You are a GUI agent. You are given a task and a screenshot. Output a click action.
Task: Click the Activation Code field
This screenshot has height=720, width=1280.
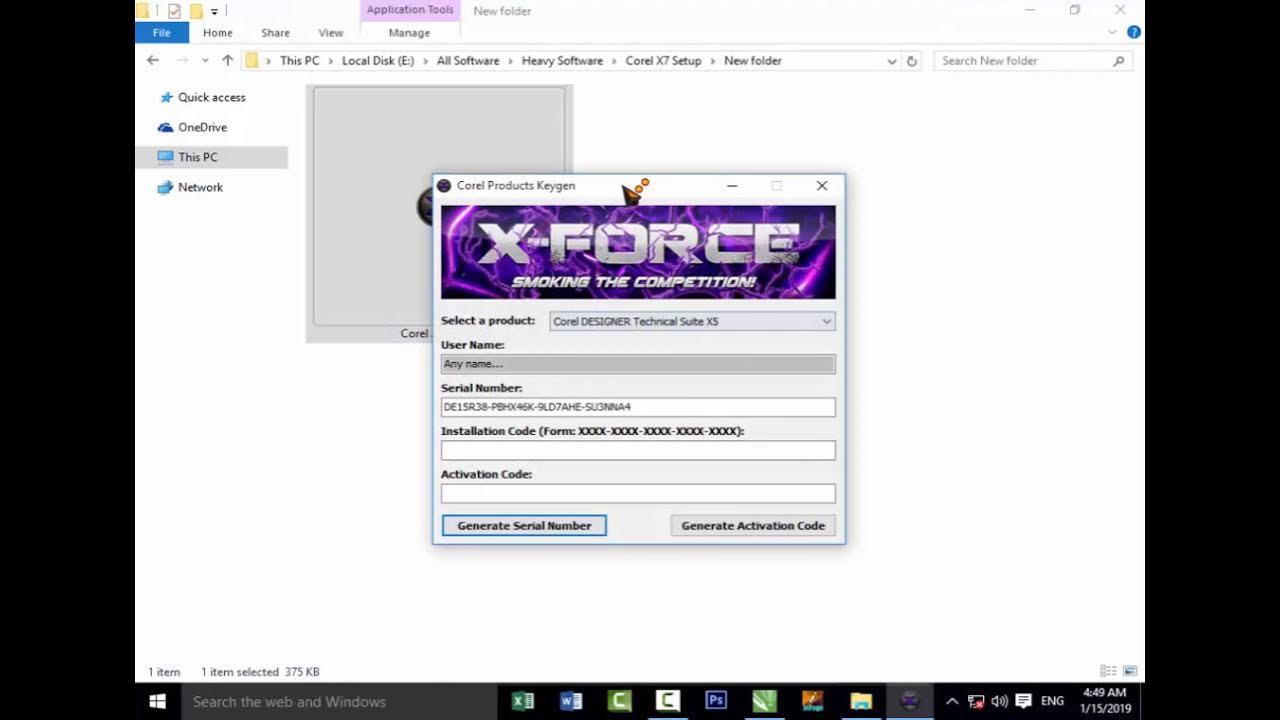[x=638, y=493]
